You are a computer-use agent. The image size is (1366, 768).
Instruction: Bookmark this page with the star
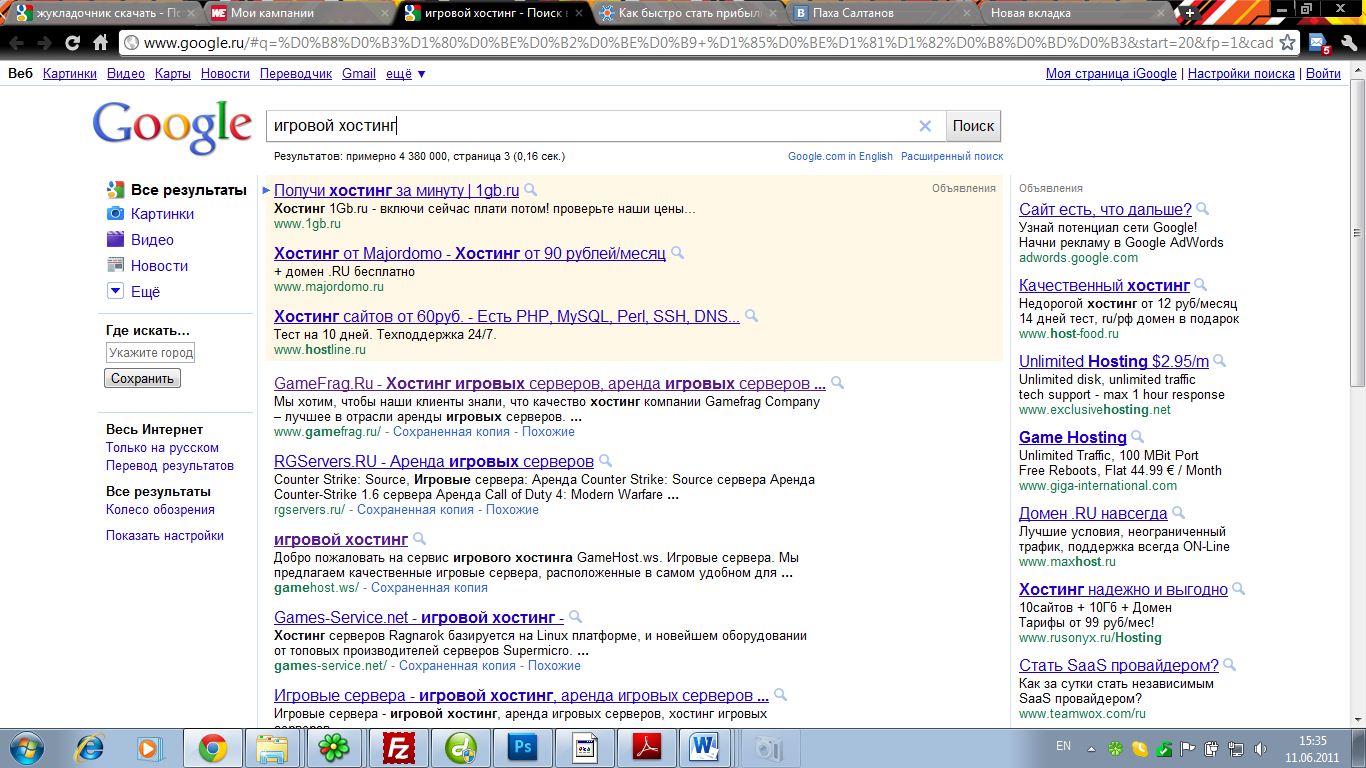pyautogui.click(x=1288, y=43)
